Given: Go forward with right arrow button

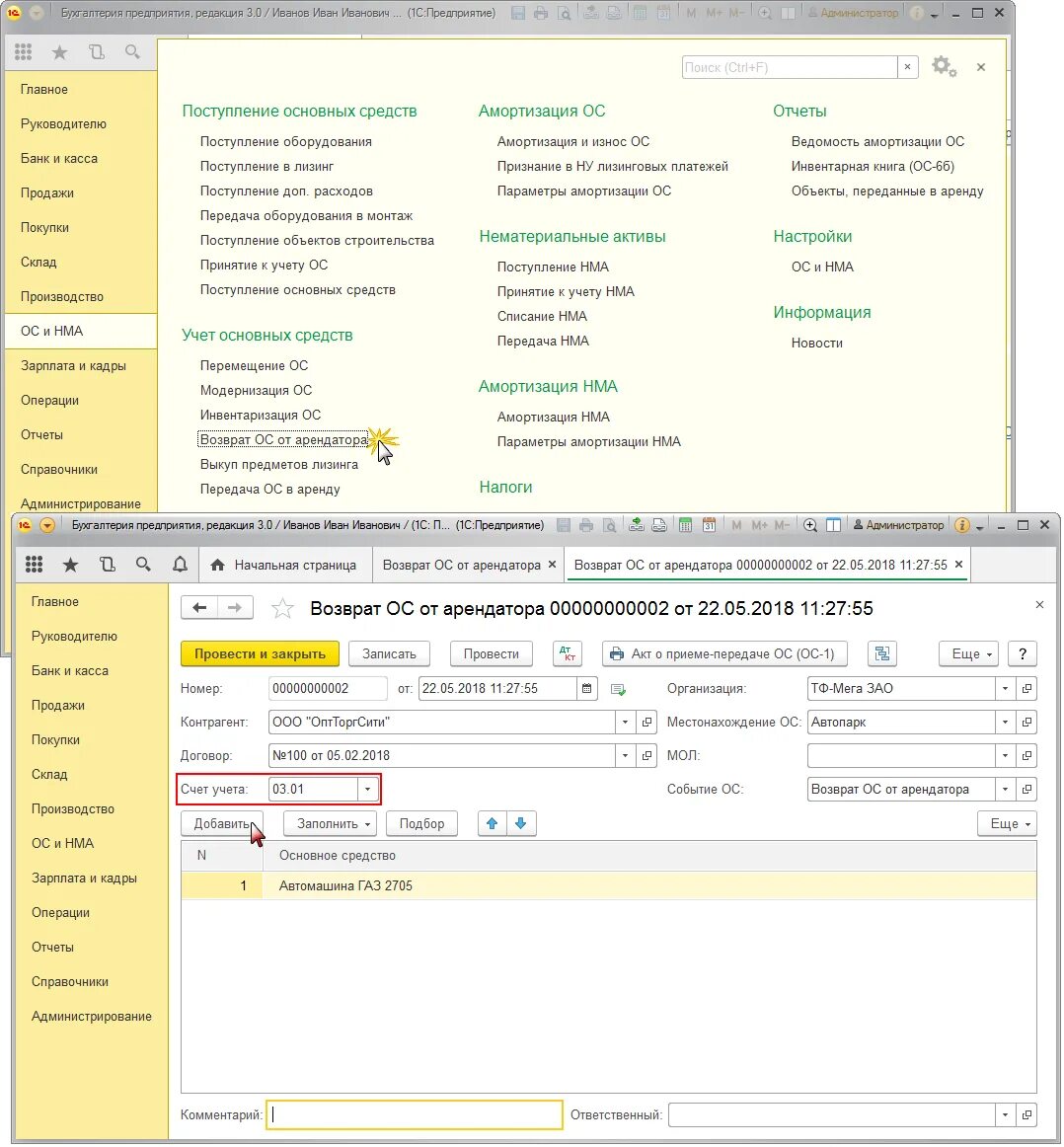Looking at the screenshot, I should (235, 608).
